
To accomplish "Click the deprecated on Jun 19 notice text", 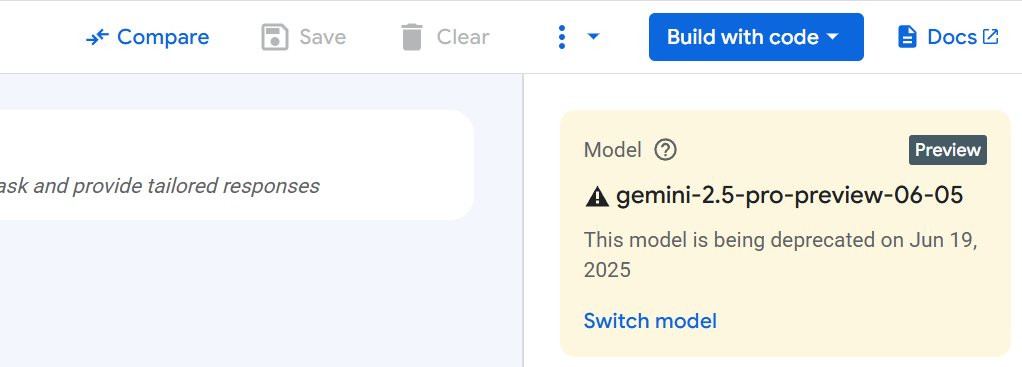I will (780, 254).
